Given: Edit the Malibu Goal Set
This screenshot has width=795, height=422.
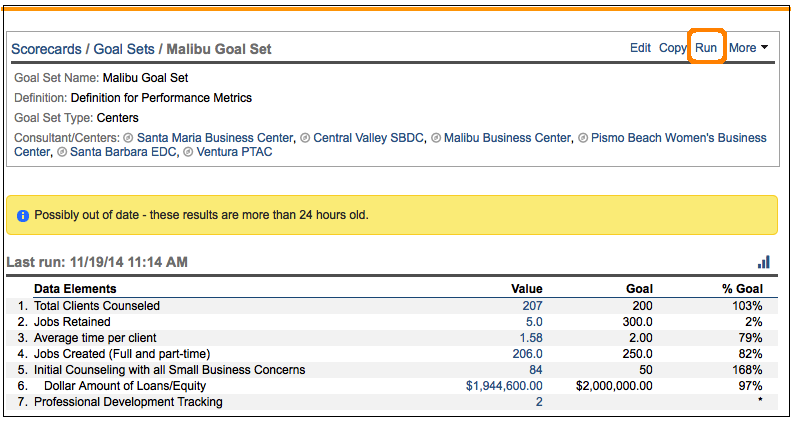Looking at the screenshot, I should (x=640, y=48).
